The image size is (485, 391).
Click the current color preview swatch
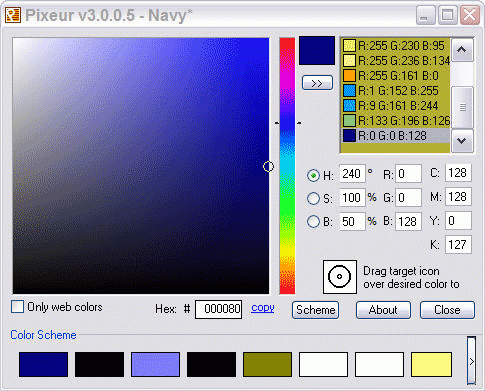(317, 51)
